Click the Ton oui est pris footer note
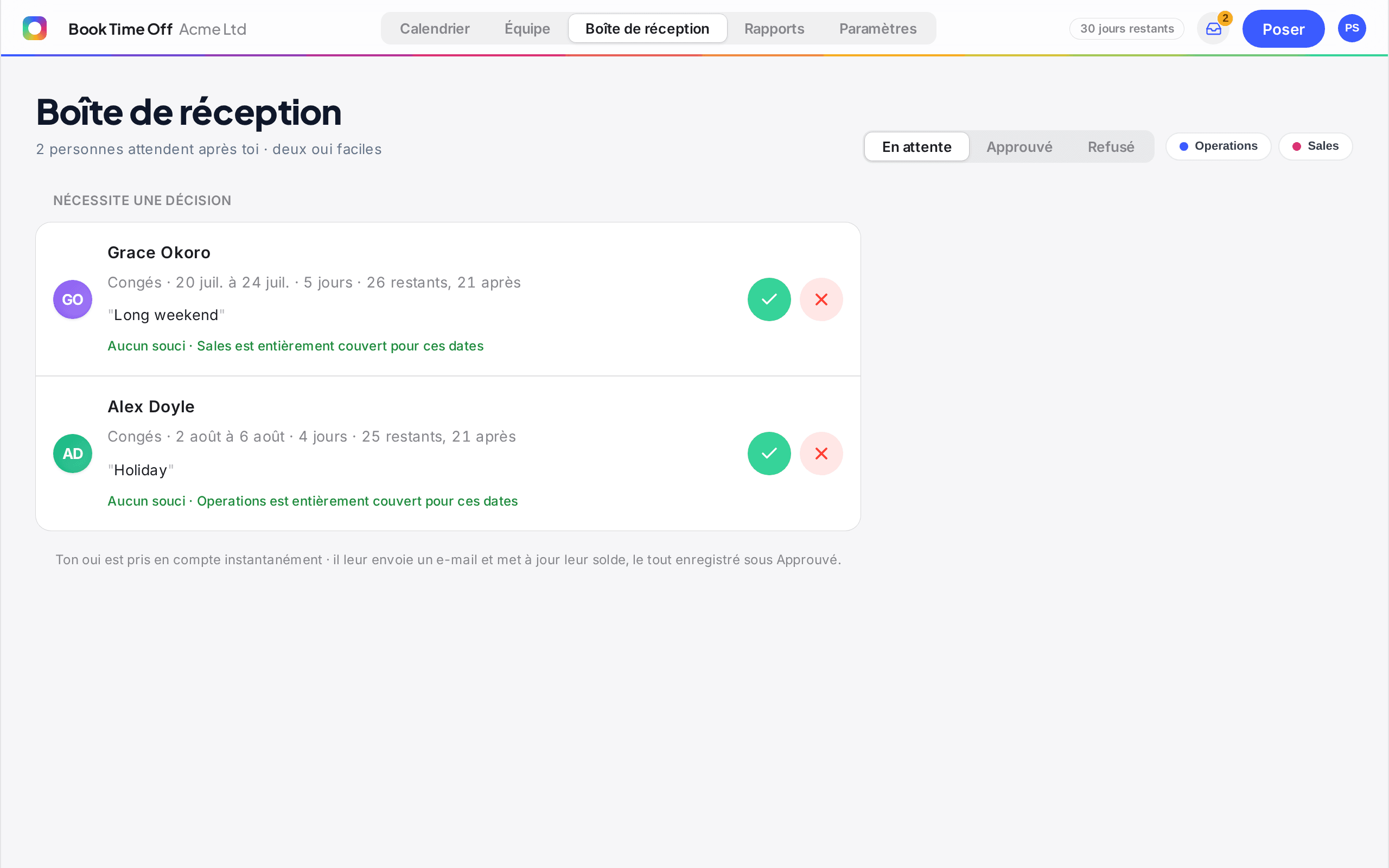The height and width of the screenshot is (868, 1389). [448, 560]
